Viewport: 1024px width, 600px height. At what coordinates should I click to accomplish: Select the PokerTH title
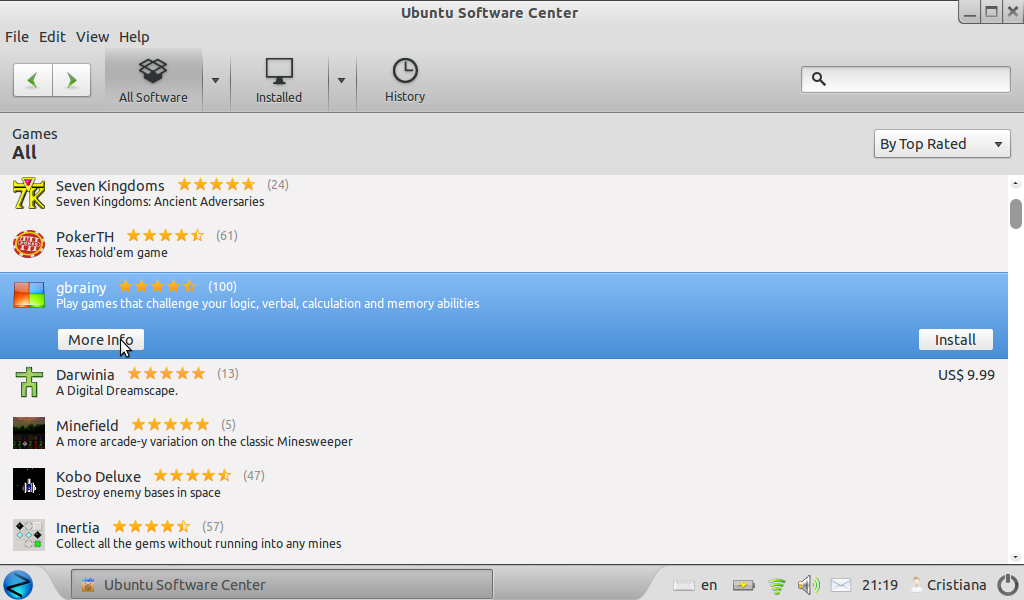(85, 236)
